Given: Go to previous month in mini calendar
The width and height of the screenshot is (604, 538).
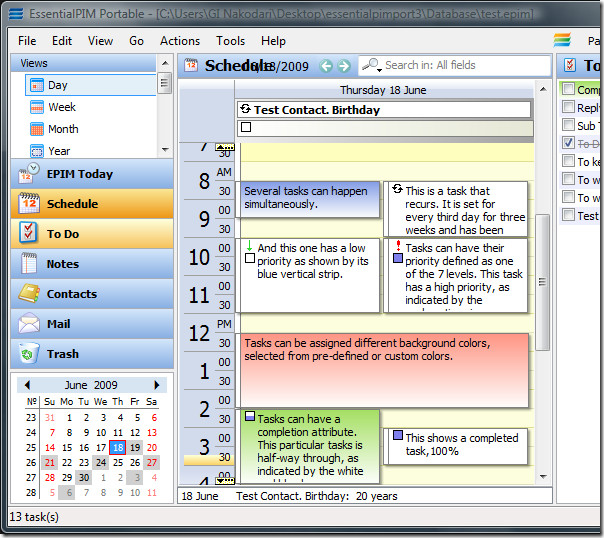Looking at the screenshot, I should (x=27, y=385).
